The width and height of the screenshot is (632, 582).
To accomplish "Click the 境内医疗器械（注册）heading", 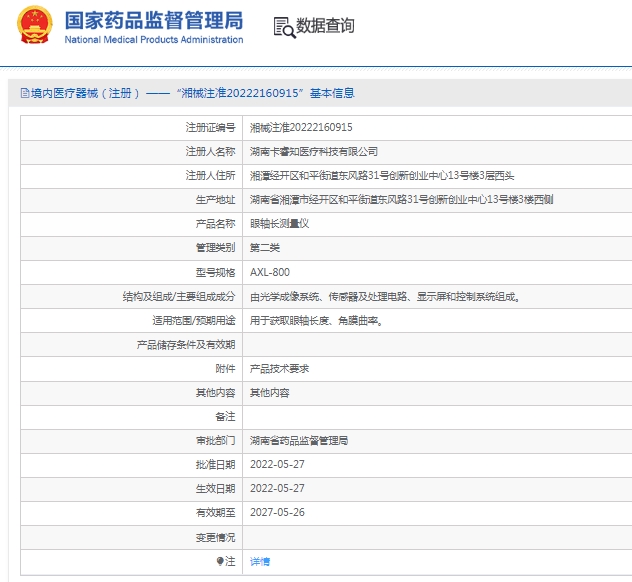I will pos(85,94).
